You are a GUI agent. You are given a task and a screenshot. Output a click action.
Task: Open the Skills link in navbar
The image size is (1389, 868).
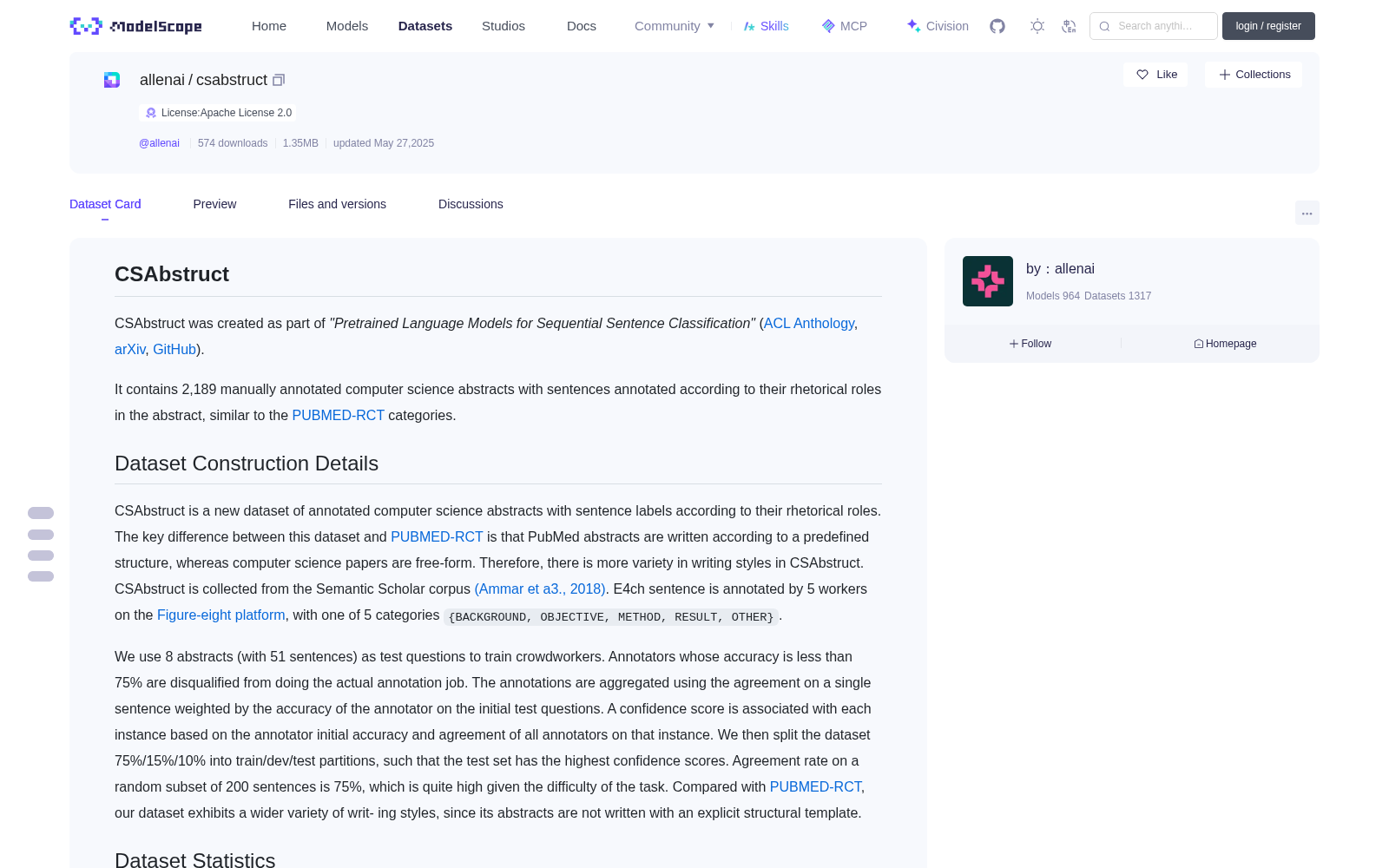click(767, 26)
